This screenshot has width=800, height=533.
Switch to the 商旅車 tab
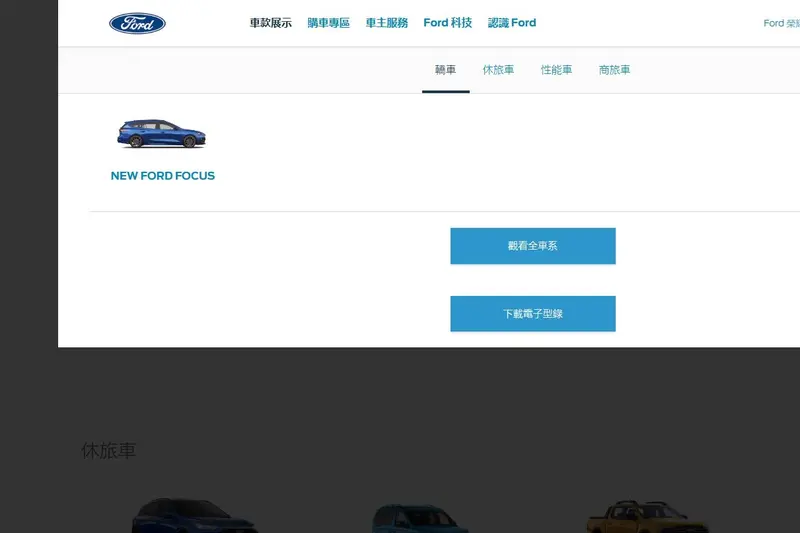click(614, 70)
